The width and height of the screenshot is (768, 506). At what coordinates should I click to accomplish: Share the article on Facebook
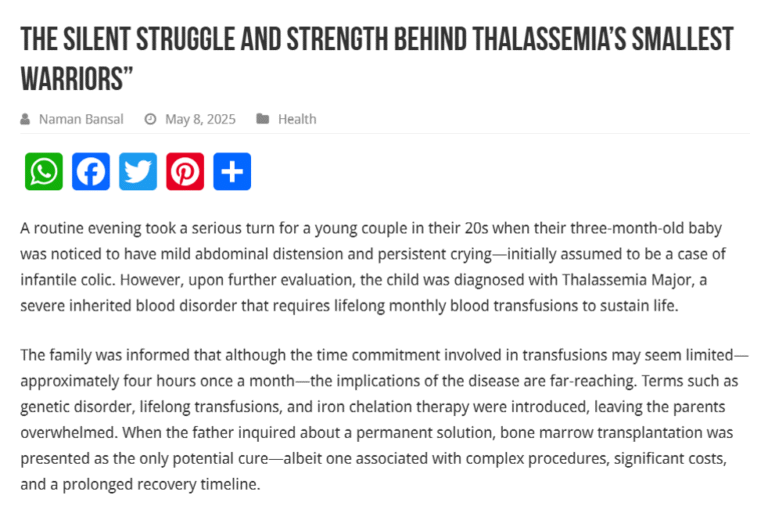[91, 171]
